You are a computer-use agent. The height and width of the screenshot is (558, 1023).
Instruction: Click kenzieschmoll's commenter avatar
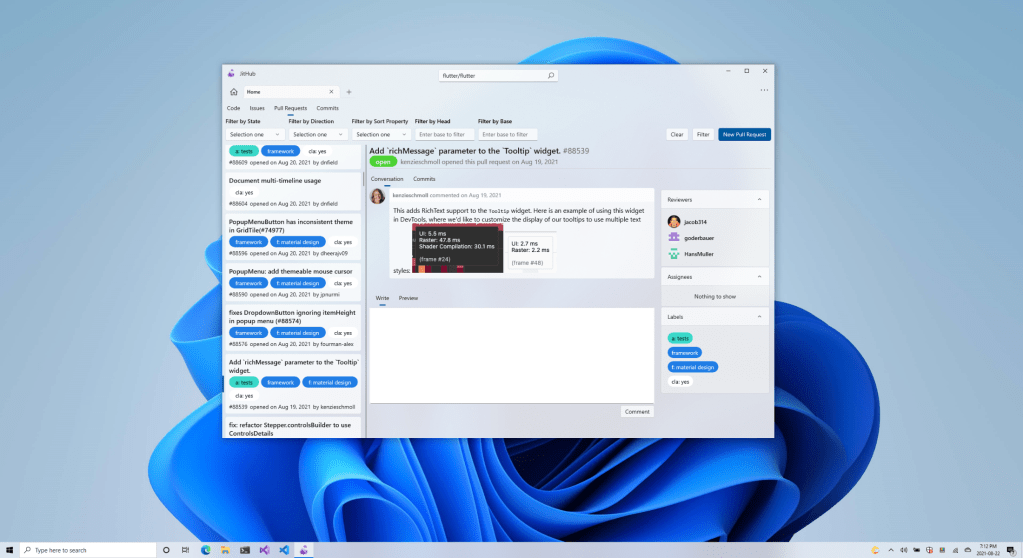click(378, 196)
